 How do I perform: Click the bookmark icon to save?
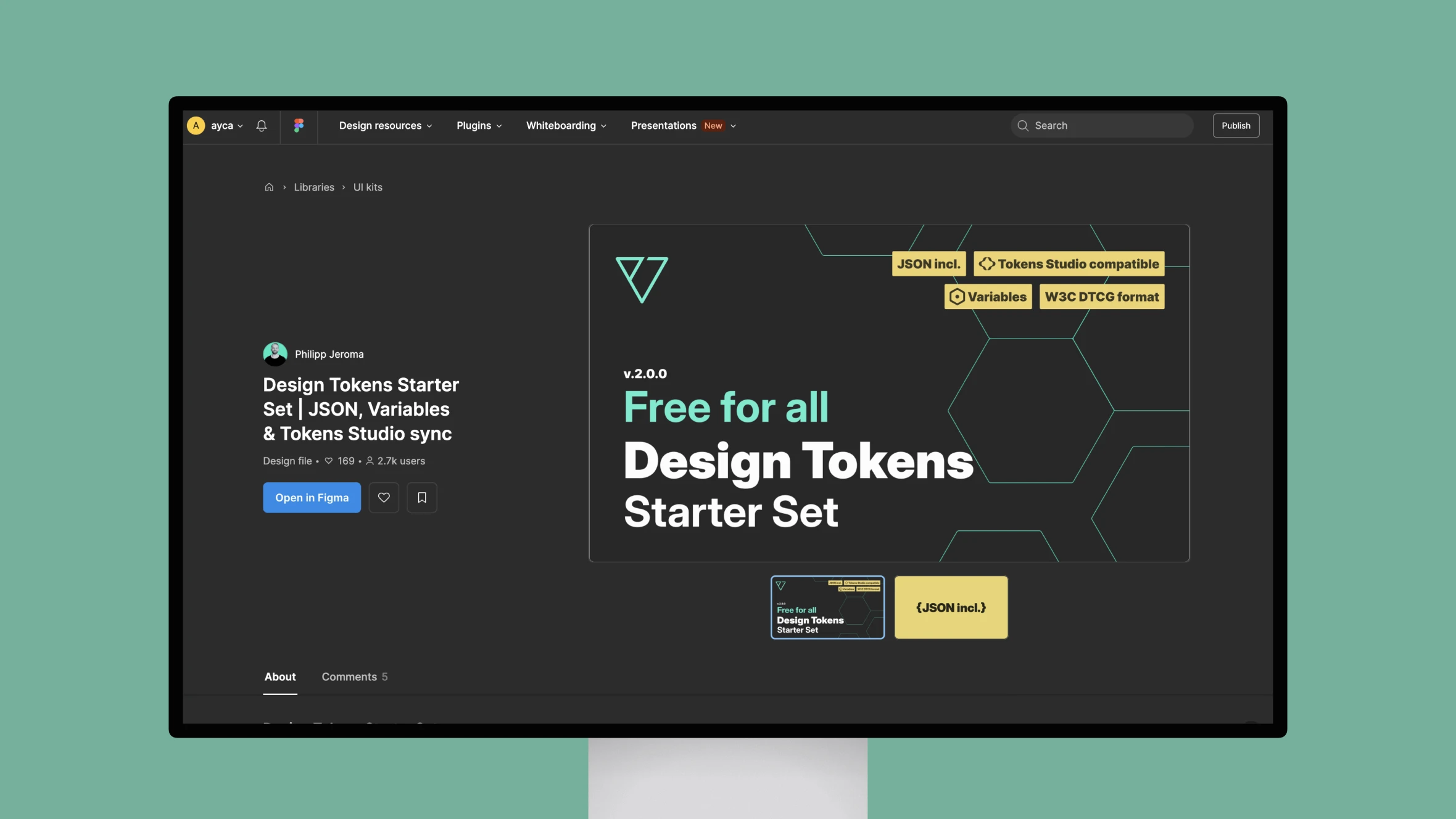tap(421, 497)
